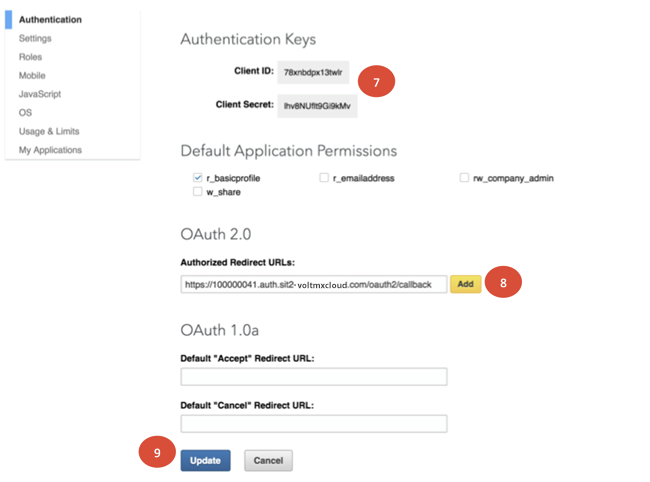Open the Mobile sidebar item
Image resolution: width=650 pixels, height=482 pixels.
point(32,76)
